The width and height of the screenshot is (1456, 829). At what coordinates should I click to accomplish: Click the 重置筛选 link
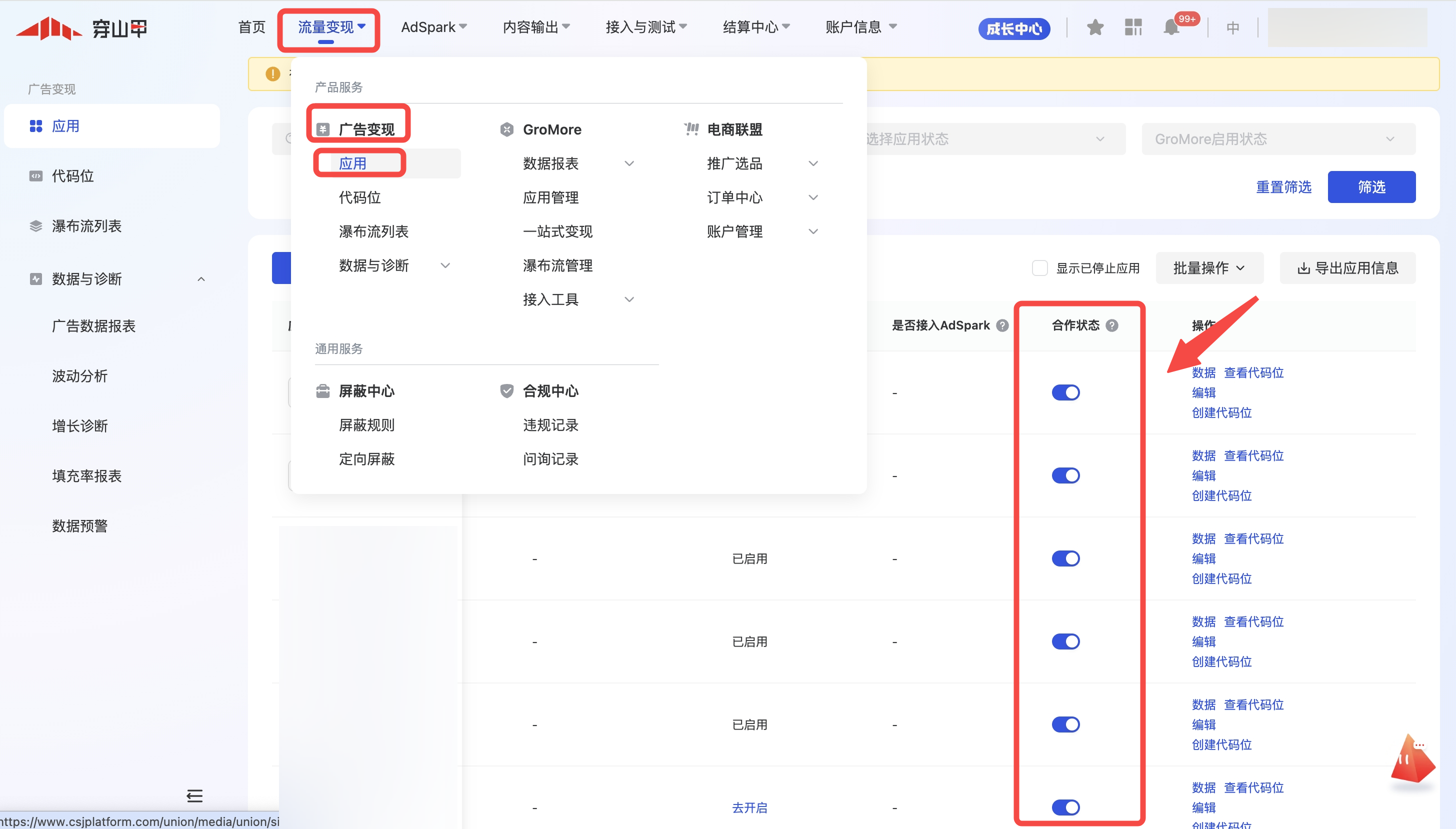[1283, 187]
